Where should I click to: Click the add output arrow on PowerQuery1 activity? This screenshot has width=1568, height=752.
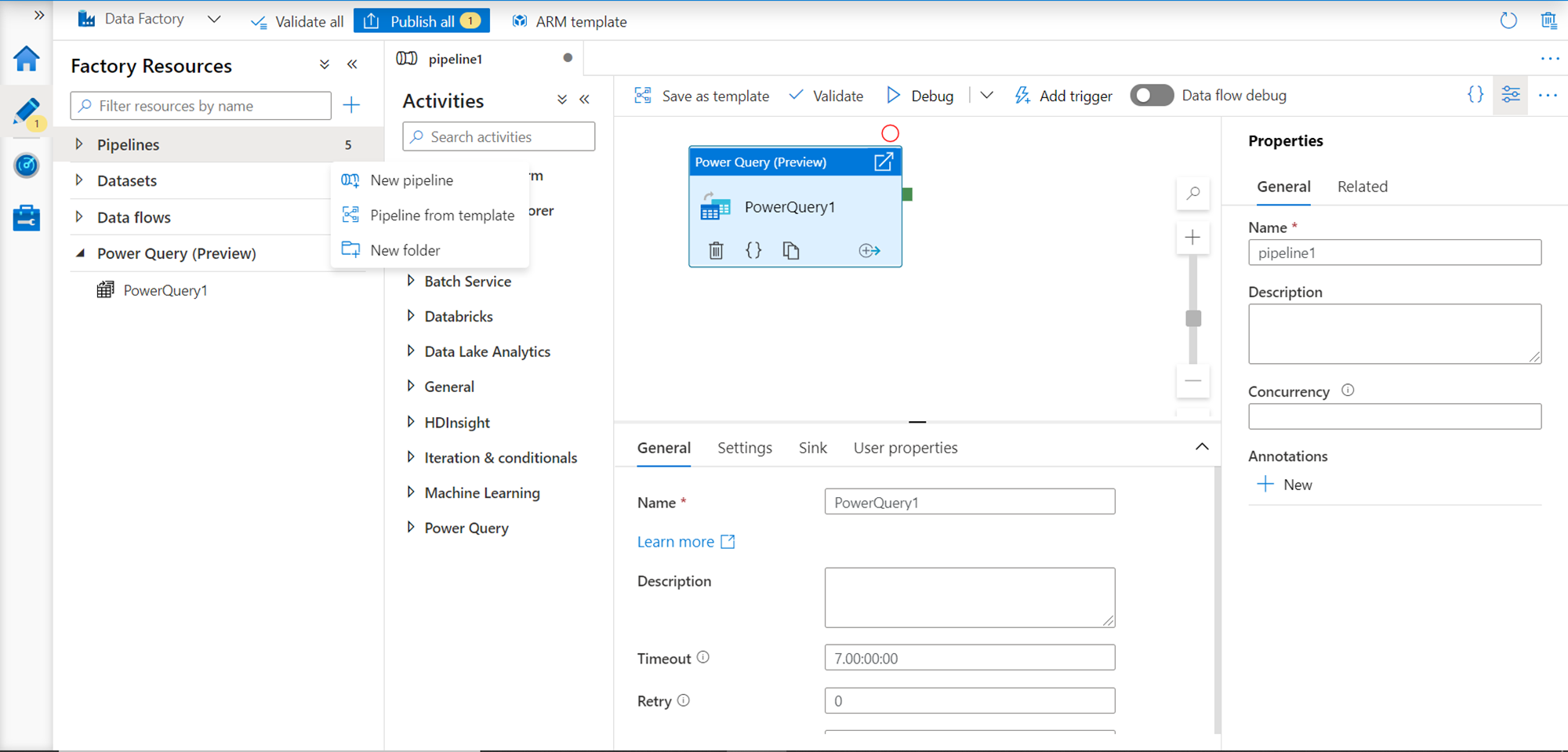click(x=869, y=251)
